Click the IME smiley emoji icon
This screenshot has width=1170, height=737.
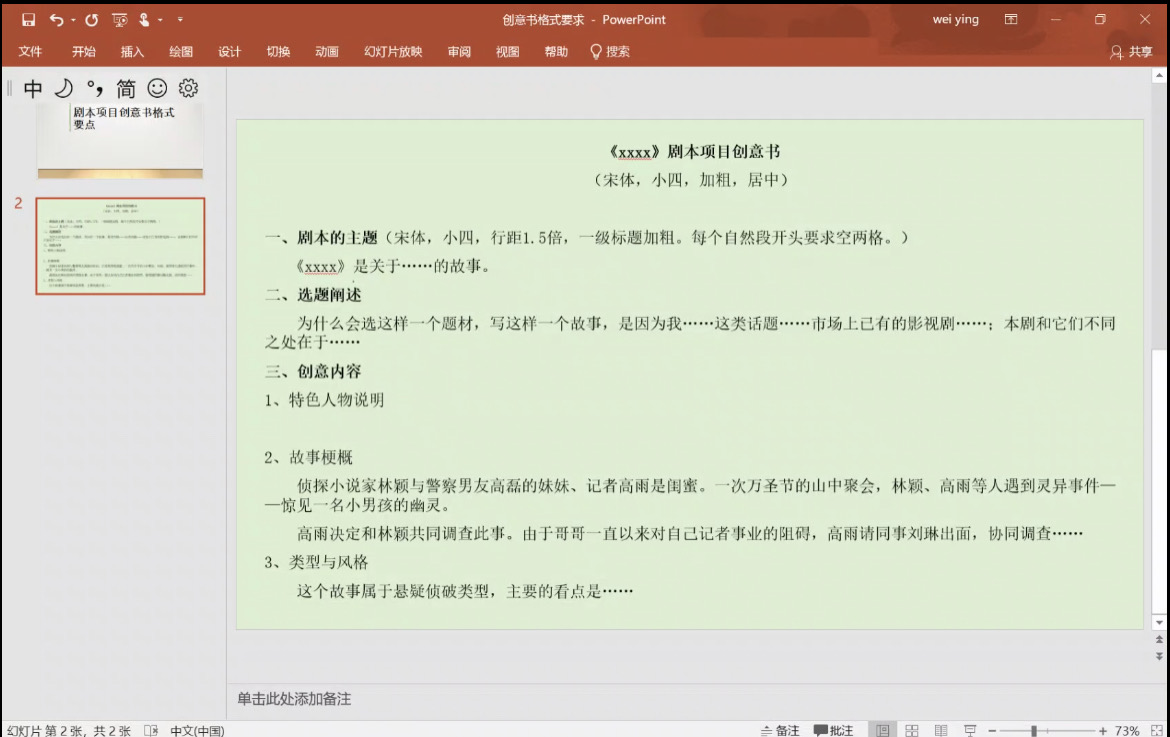(x=157, y=88)
